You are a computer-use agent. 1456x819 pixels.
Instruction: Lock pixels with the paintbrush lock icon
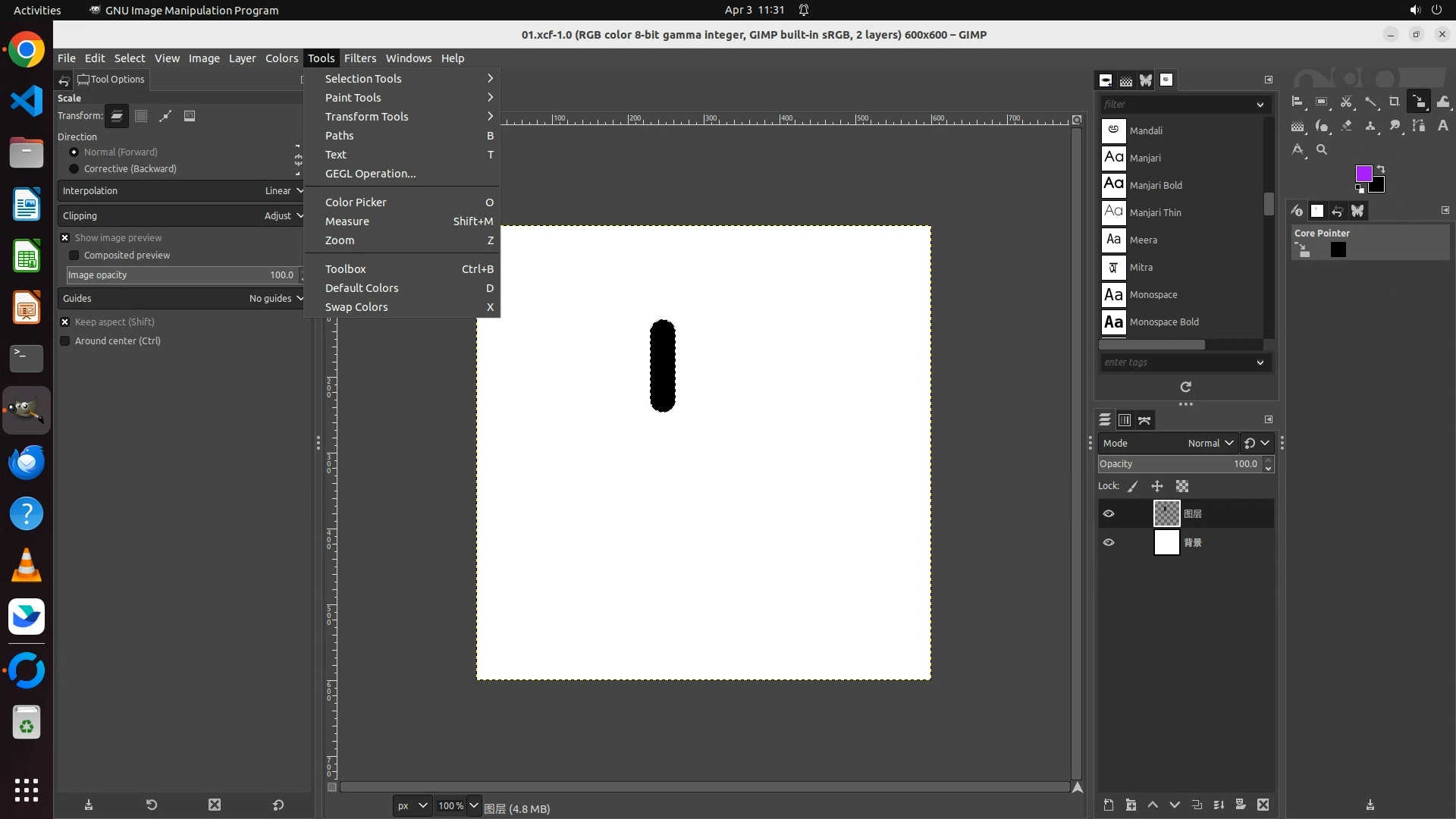coord(1133,486)
